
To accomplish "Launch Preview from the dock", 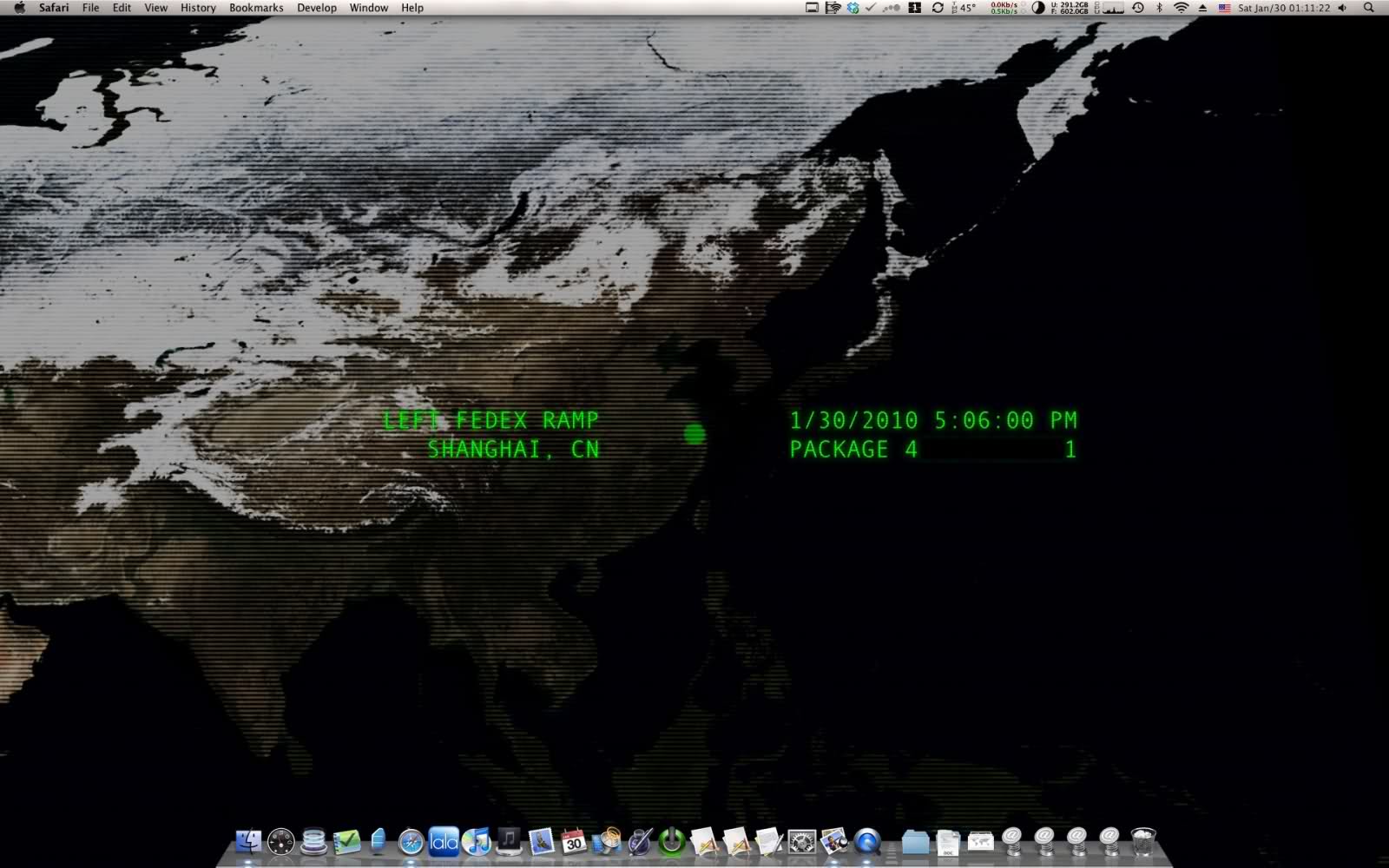I will 834,841.
